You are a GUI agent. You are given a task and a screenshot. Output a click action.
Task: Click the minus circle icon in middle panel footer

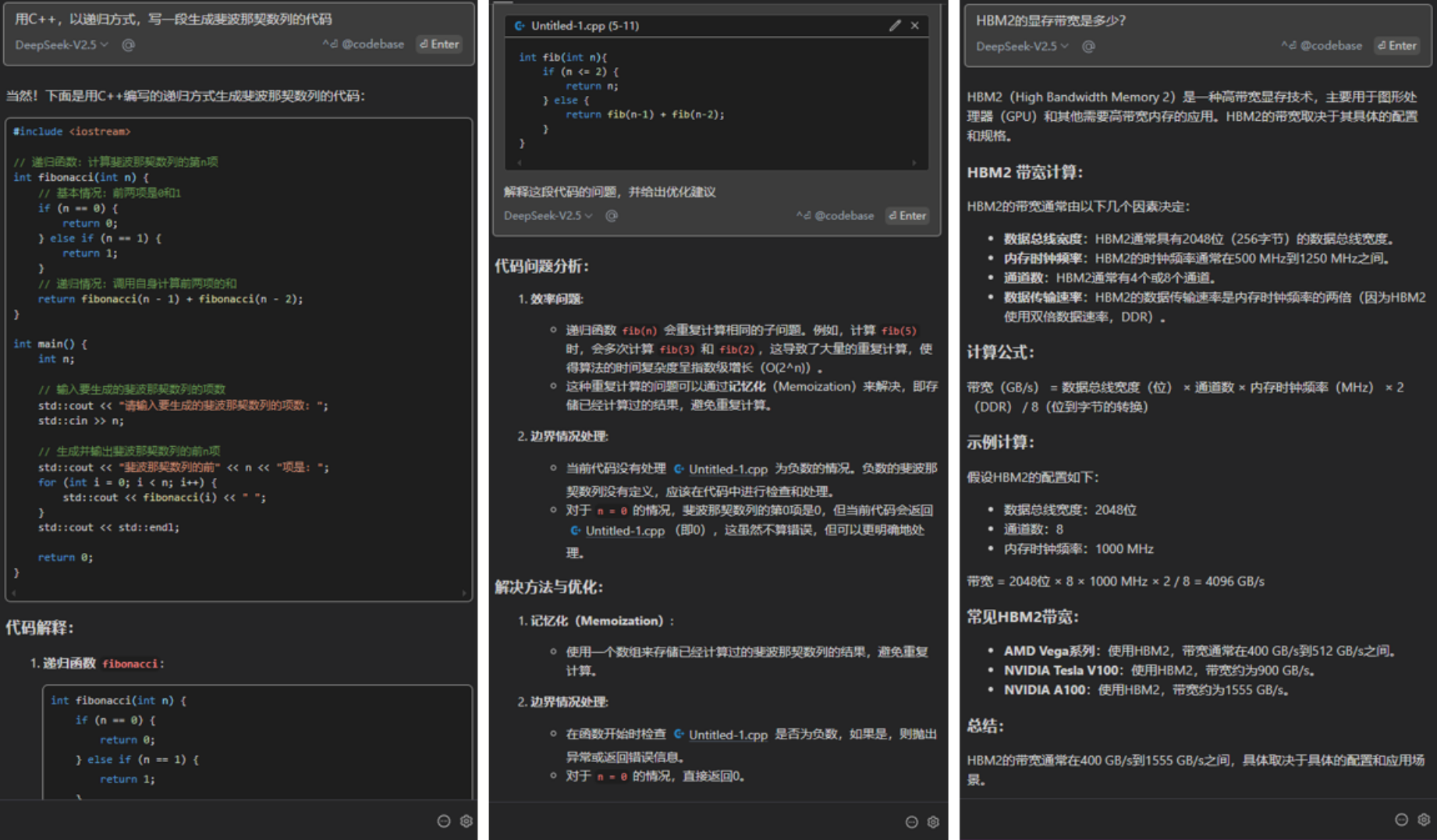[911, 822]
